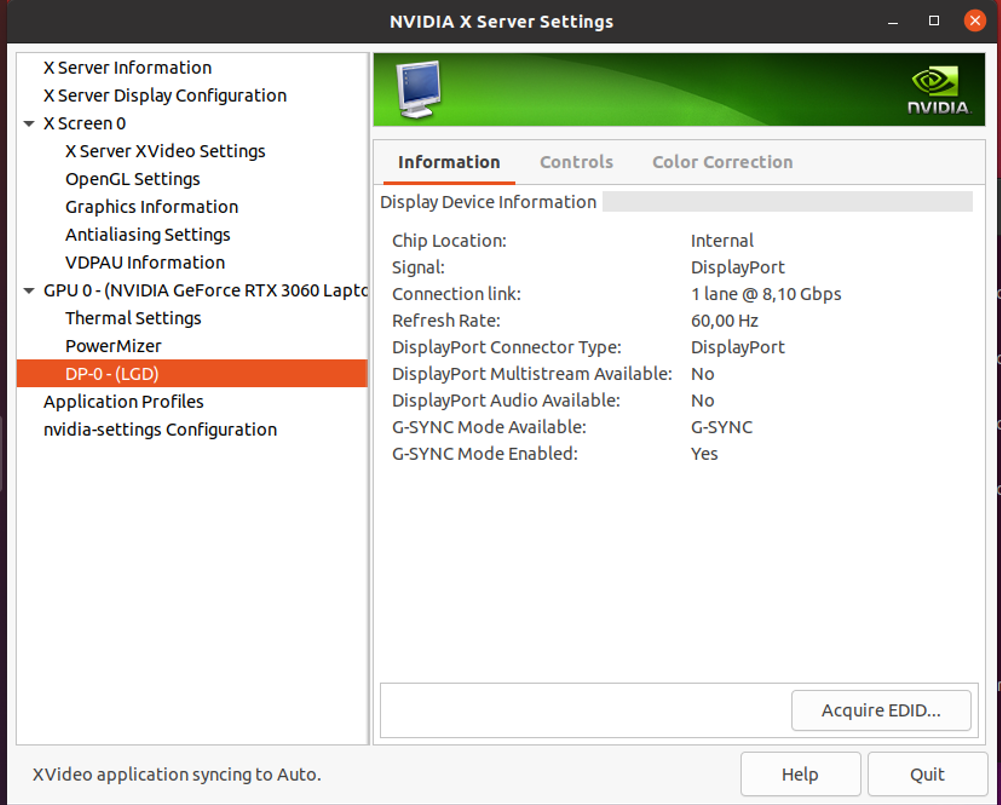This screenshot has width=1001, height=805.
Task: Click the Chip Location label
Action: (449, 241)
